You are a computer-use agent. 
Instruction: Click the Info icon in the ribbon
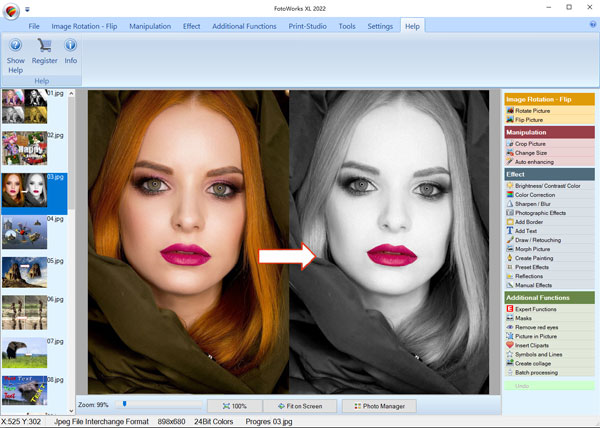point(70,45)
